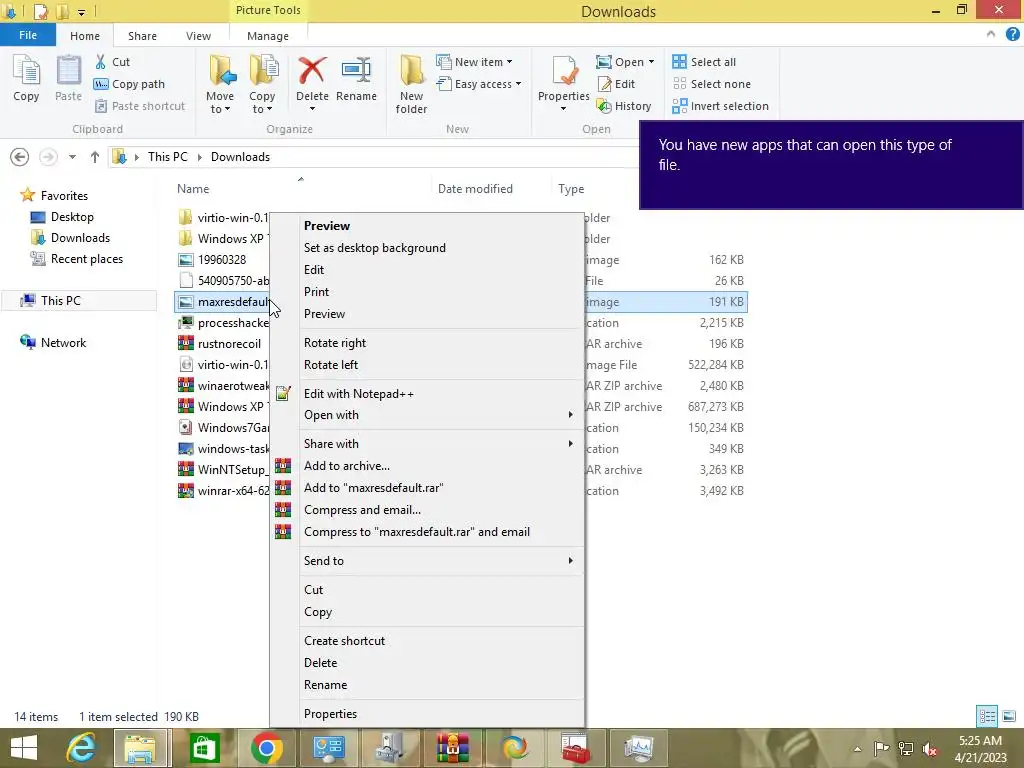Choose Print in context menu
Screen dimensions: 1024x768
click(316, 292)
